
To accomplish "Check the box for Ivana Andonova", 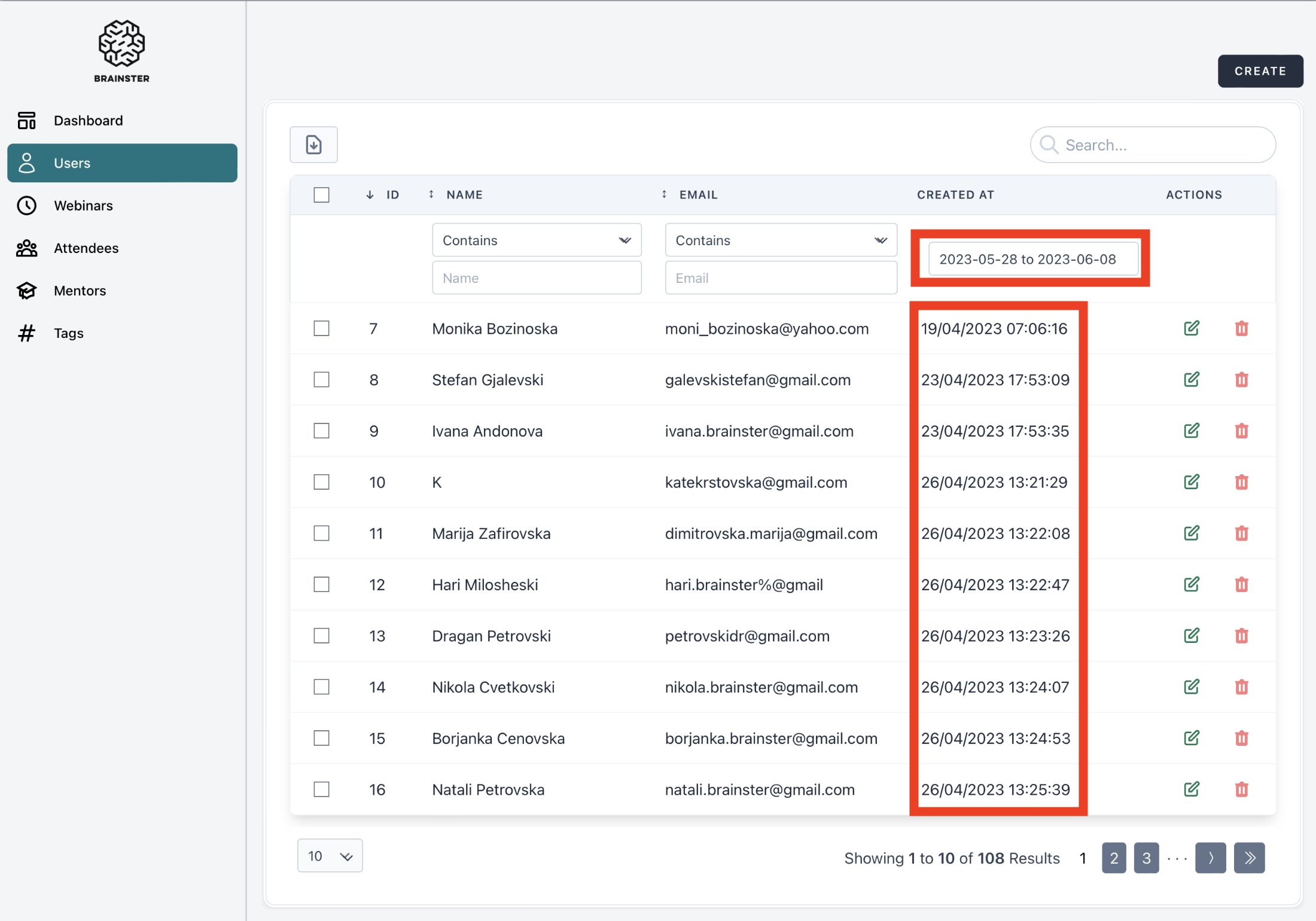I will (x=321, y=431).
